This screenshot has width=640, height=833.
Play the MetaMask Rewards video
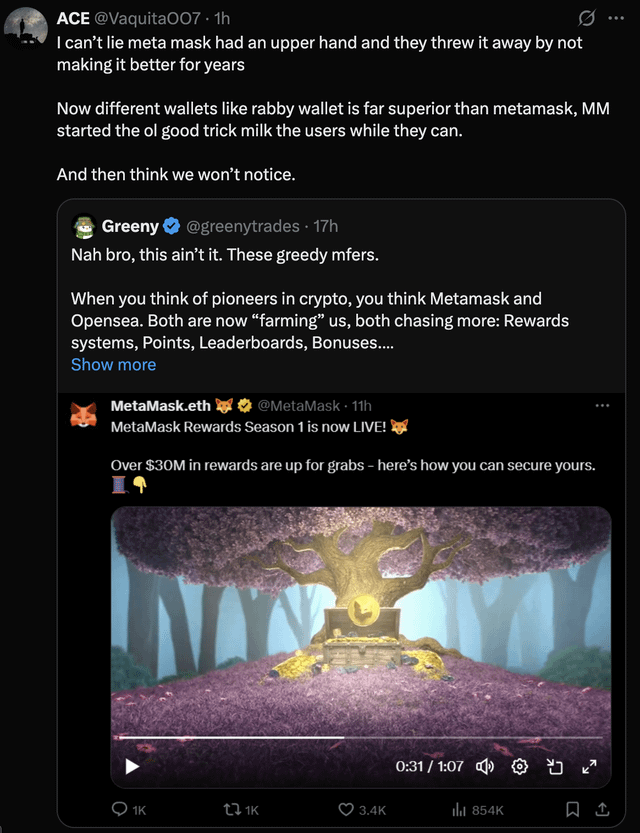tap(131, 767)
